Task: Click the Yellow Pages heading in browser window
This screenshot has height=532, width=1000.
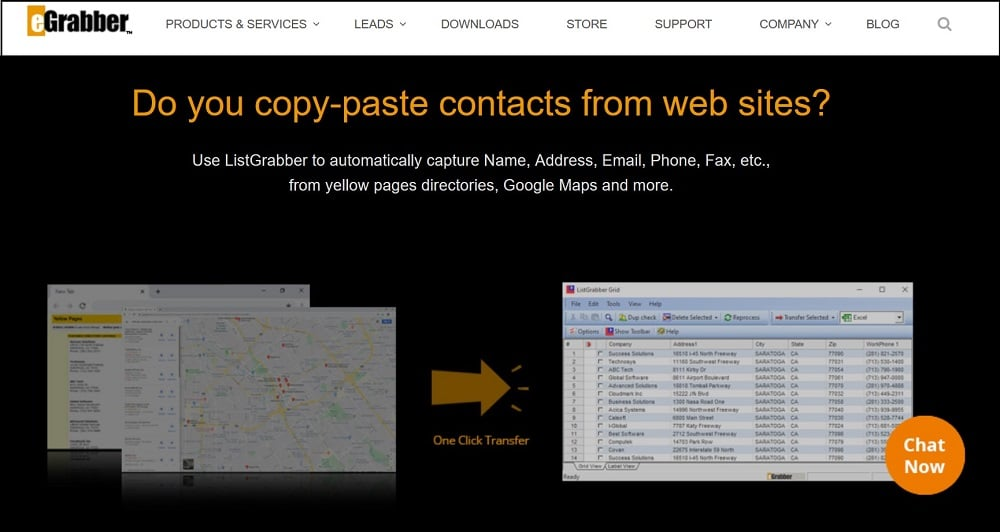Action: point(68,318)
